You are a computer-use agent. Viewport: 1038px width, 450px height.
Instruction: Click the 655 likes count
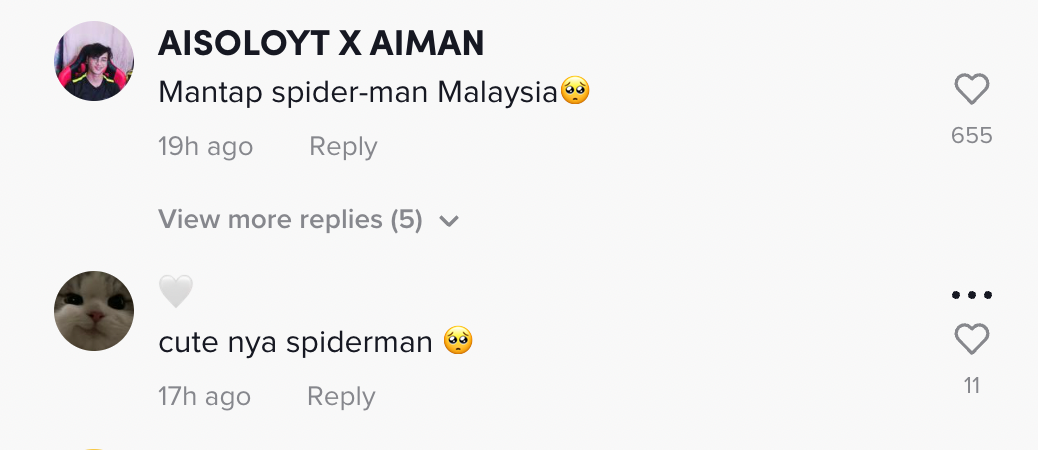point(971,136)
